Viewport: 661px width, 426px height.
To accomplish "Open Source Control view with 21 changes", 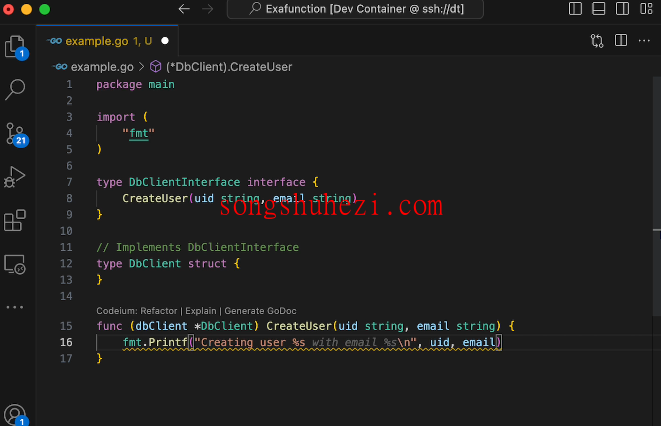I will (x=16, y=134).
